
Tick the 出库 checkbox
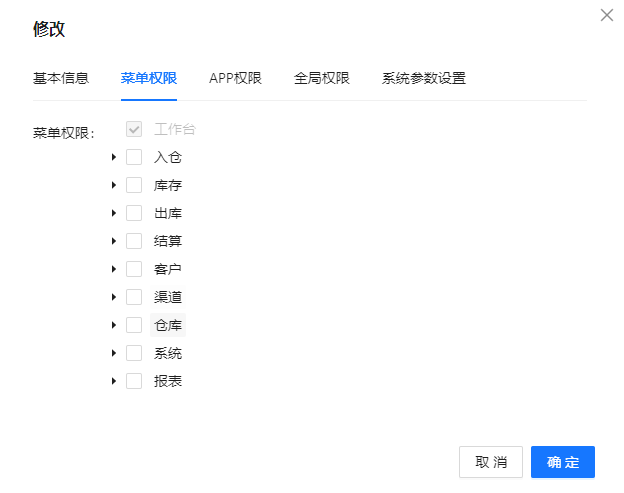[x=134, y=213]
